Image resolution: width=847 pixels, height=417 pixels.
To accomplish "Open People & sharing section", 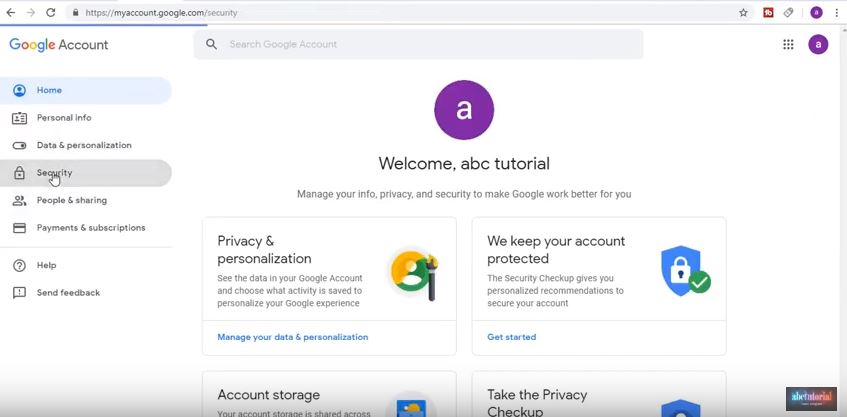I will pyautogui.click(x=86, y=200).
